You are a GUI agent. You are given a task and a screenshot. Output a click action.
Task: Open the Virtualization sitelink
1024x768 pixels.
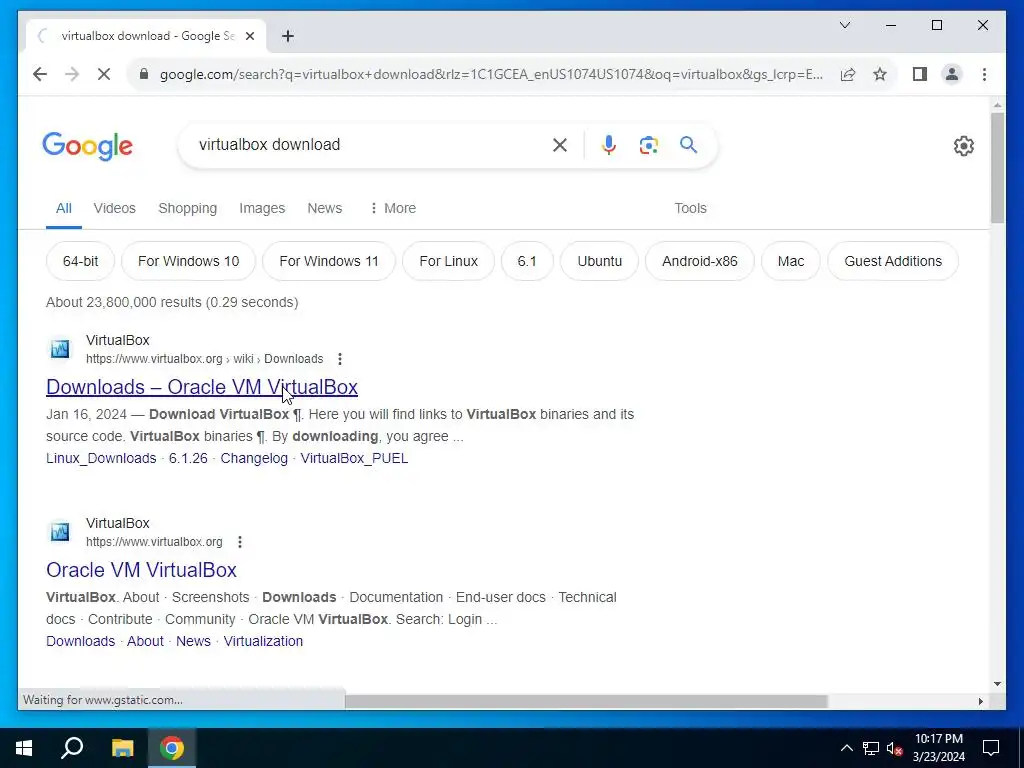(263, 641)
